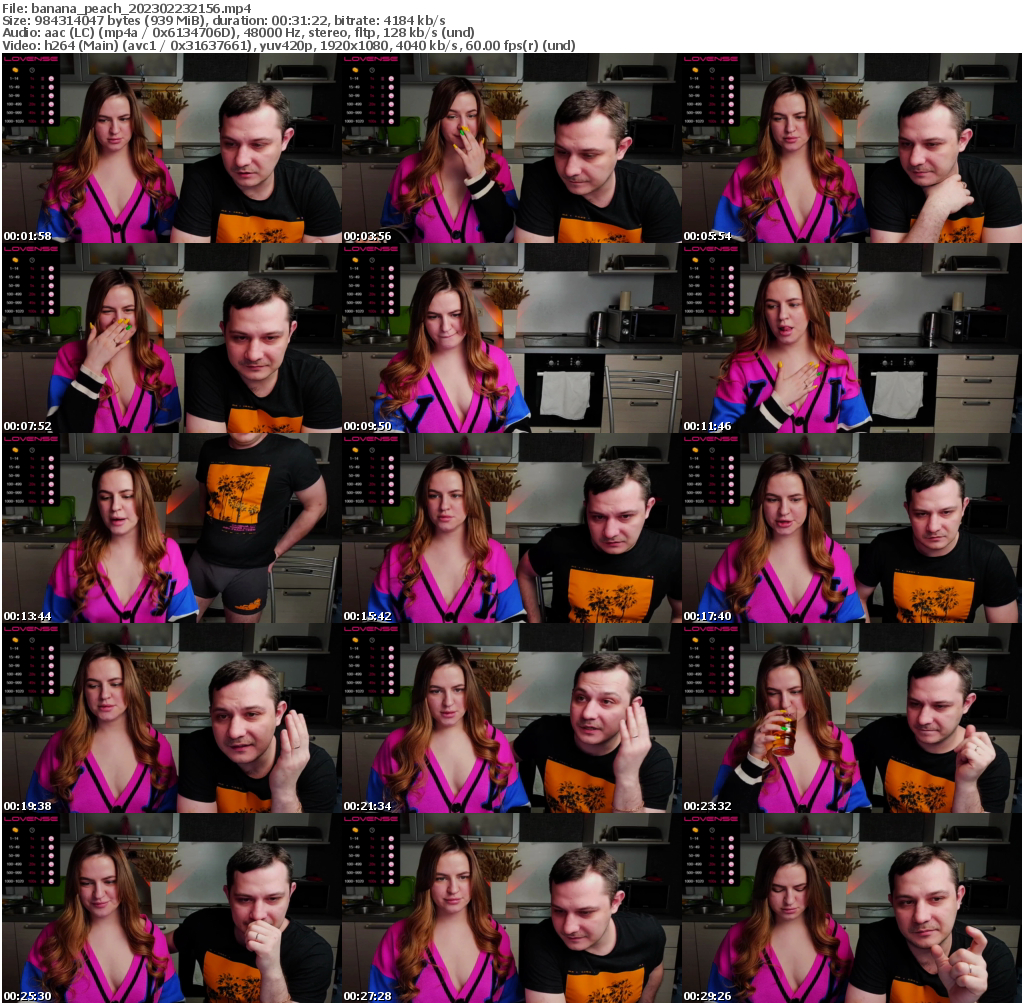1024x1003 pixels.
Task: Open the thumbnail at 00:13:44
Action: [172, 528]
